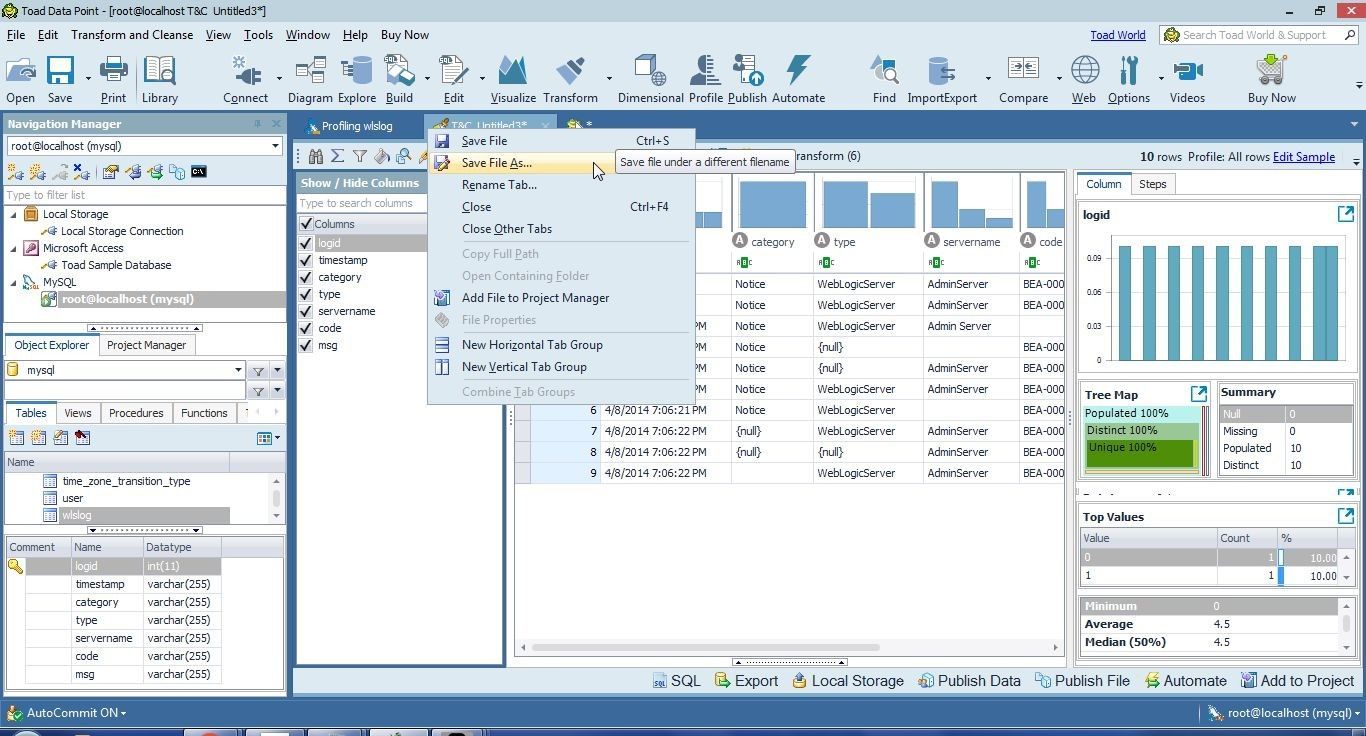1366x736 pixels.
Task: Toggle the Columns select-all checkbox
Action: coord(306,224)
